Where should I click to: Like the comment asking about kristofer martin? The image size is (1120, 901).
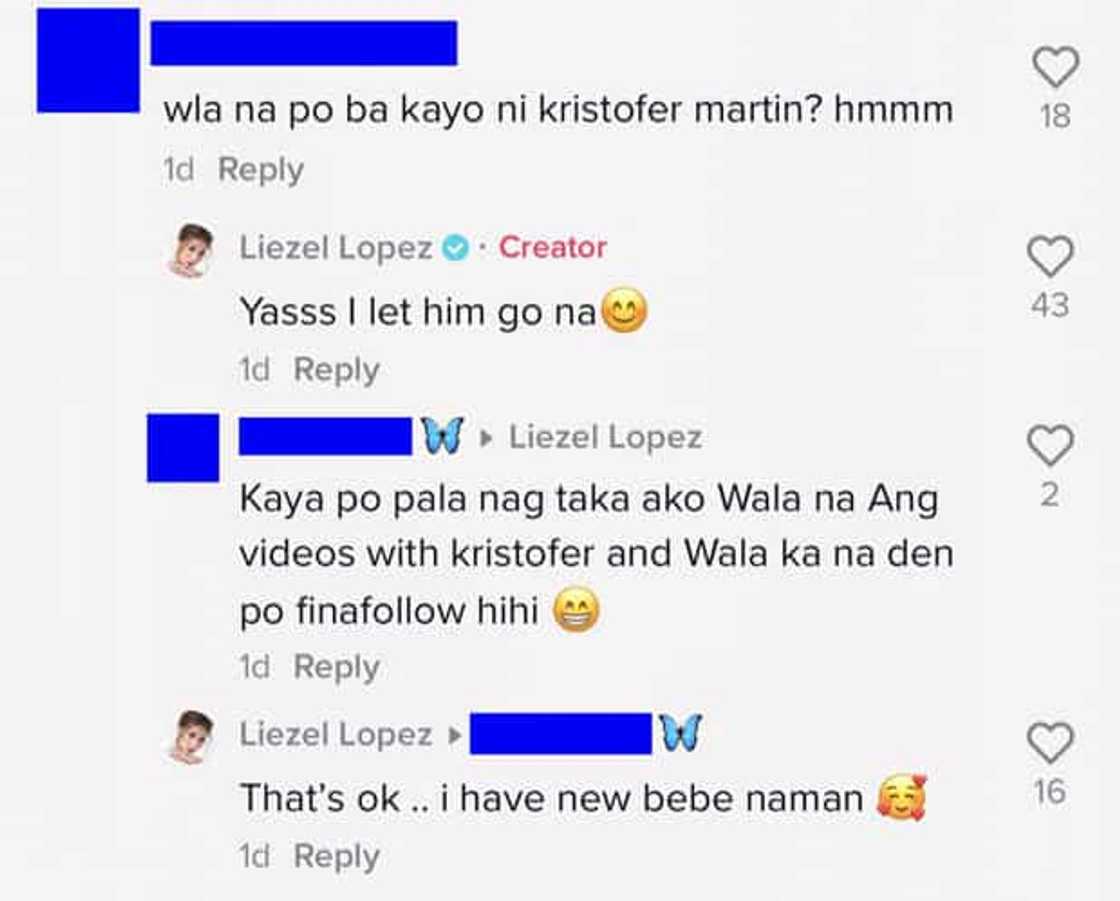pos(1056,69)
